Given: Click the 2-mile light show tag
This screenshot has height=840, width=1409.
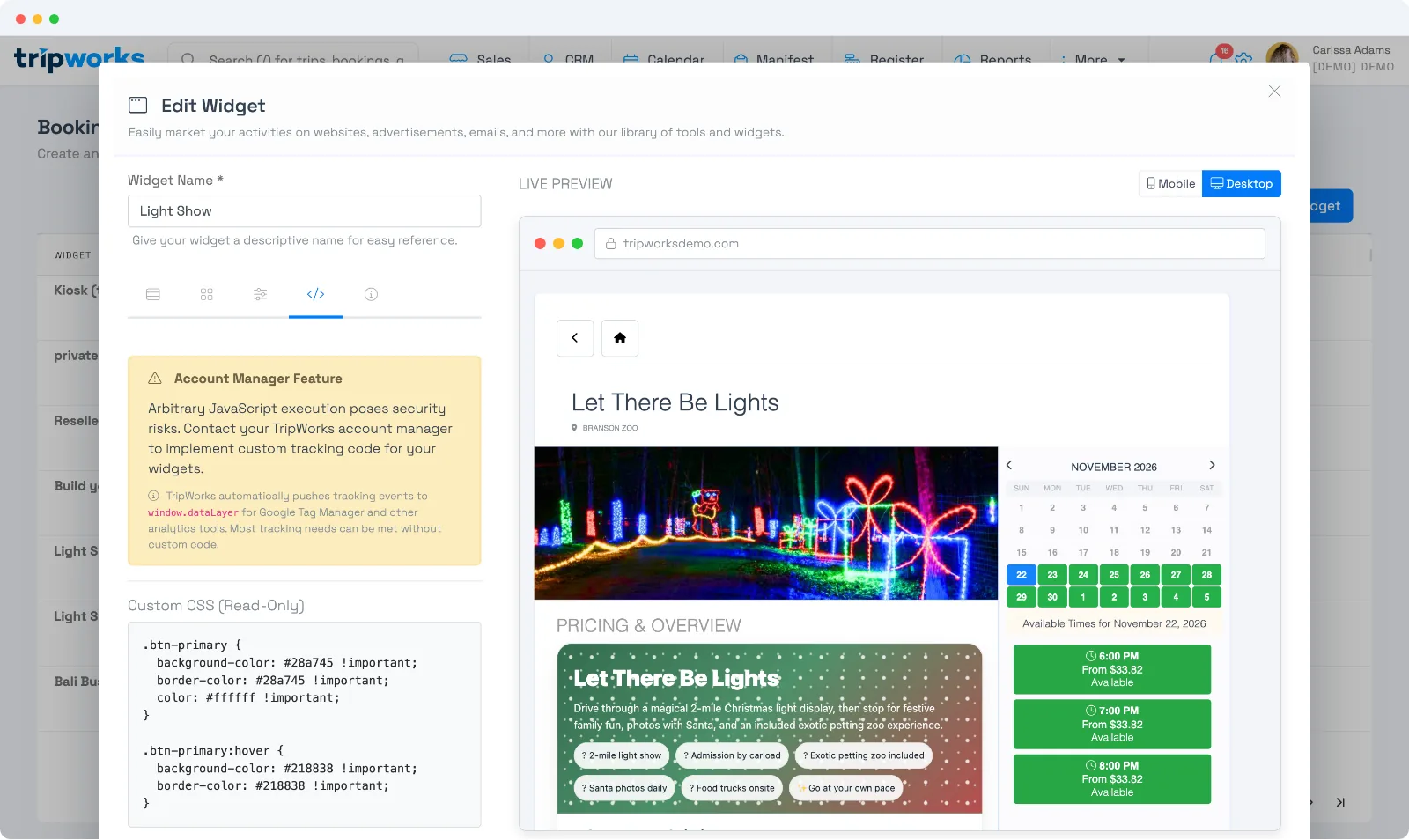Looking at the screenshot, I should click(x=622, y=755).
